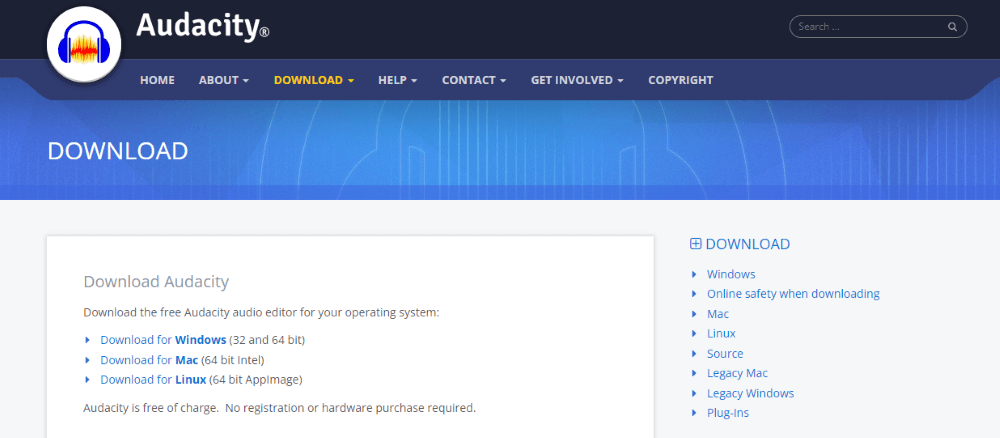Select Windows in the sidebar list
The height and width of the screenshot is (438, 1000).
(x=731, y=274)
